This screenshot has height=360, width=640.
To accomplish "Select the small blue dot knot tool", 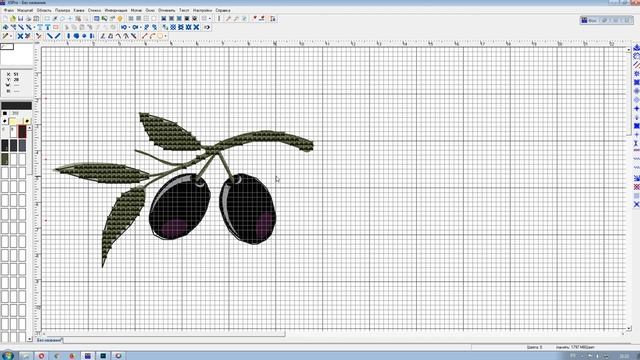I will [x=84, y=36].
